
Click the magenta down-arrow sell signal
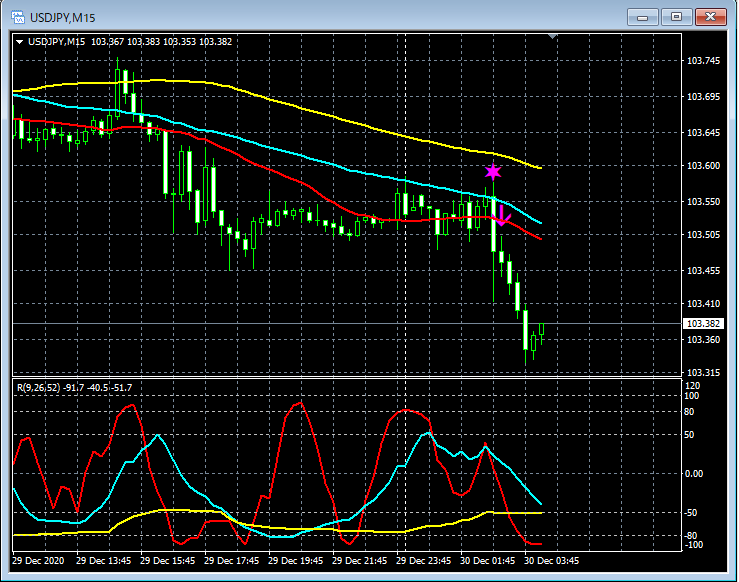pyautogui.click(x=502, y=215)
